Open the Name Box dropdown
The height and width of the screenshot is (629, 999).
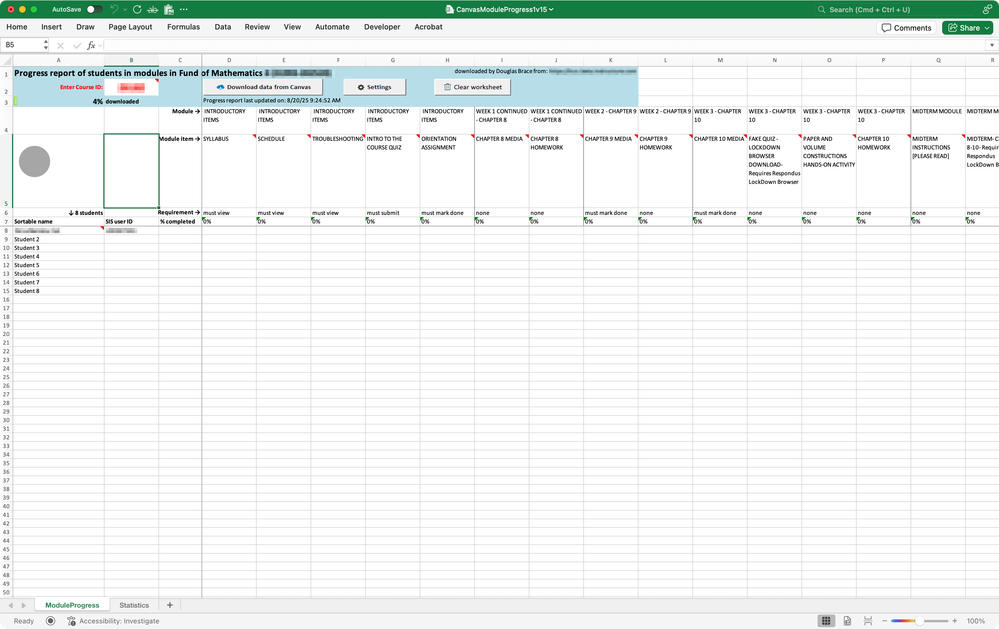tap(45, 45)
